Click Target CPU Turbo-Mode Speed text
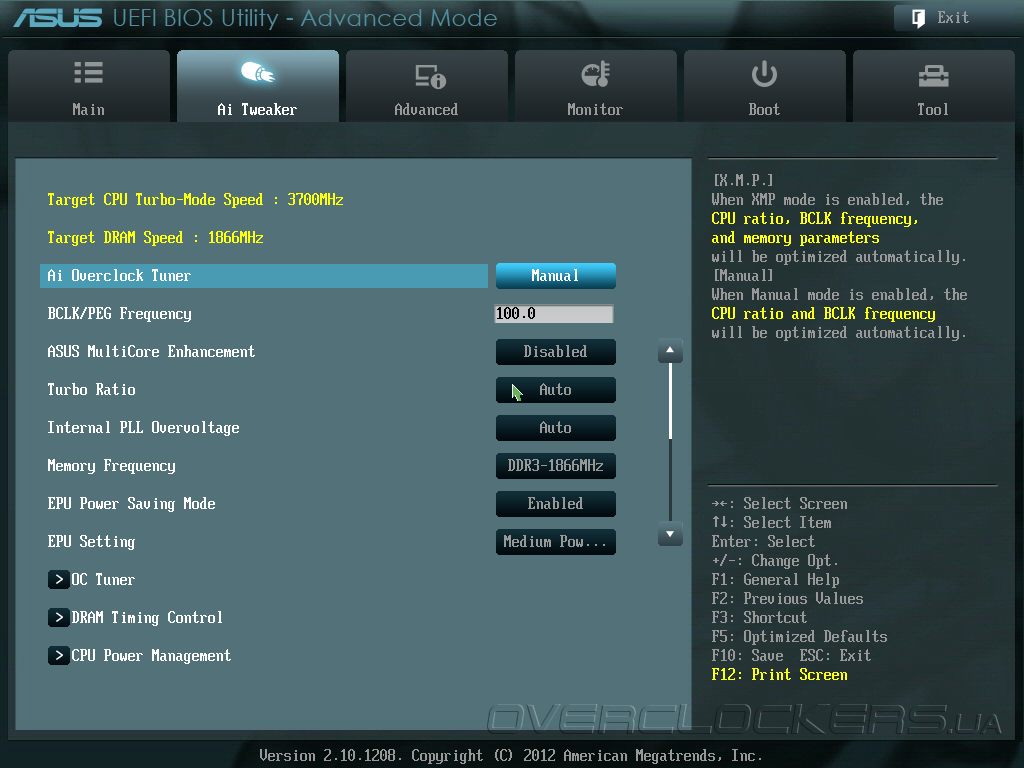This screenshot has width=1024, height=768. 195,200
